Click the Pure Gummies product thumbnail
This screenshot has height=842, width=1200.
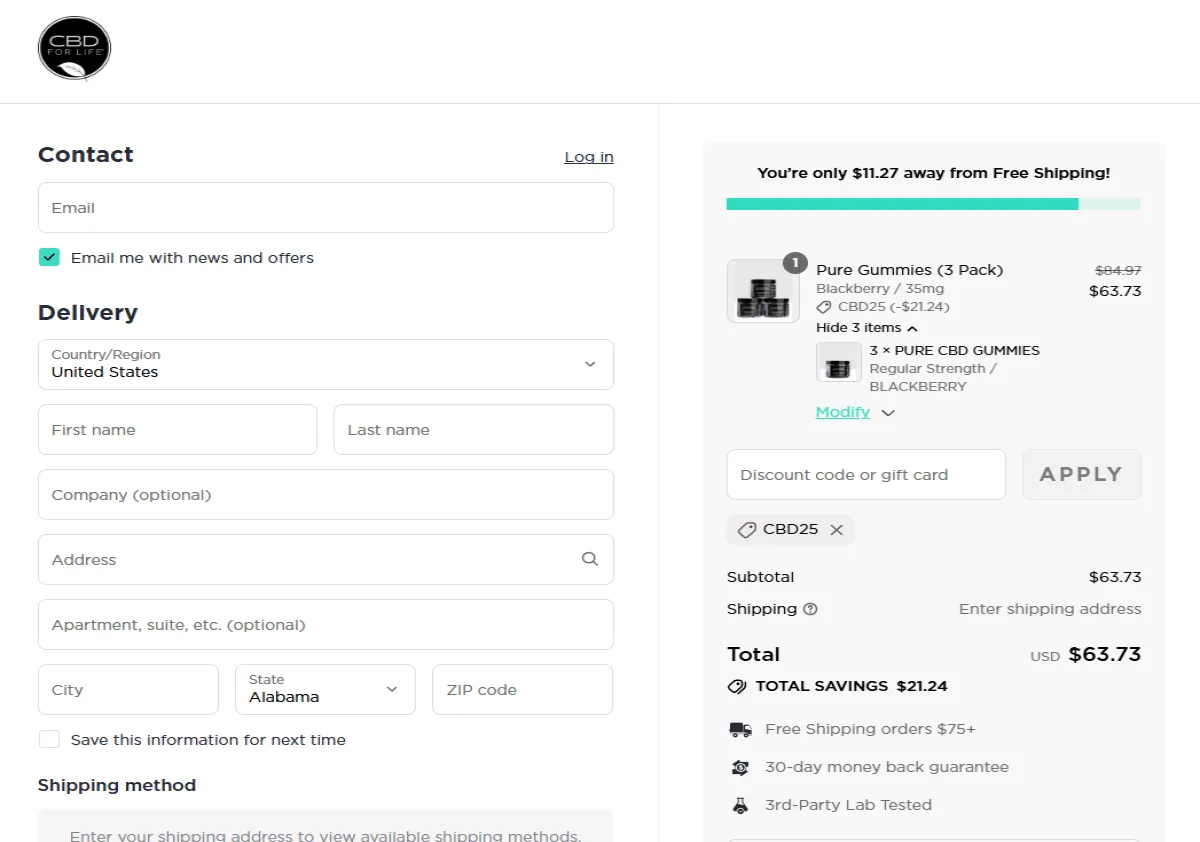pyautogui.click(x=763, y=291)
